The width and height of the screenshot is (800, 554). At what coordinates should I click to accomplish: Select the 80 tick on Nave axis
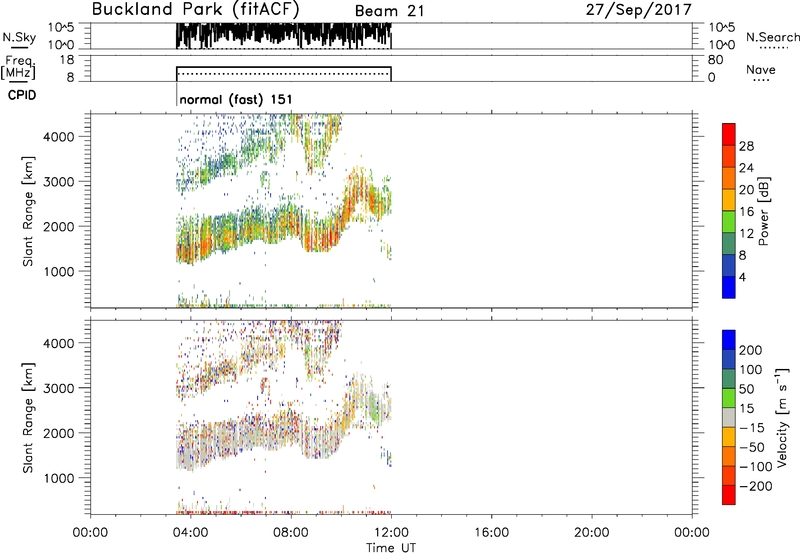pyautogui.click(x=715, y=60)
